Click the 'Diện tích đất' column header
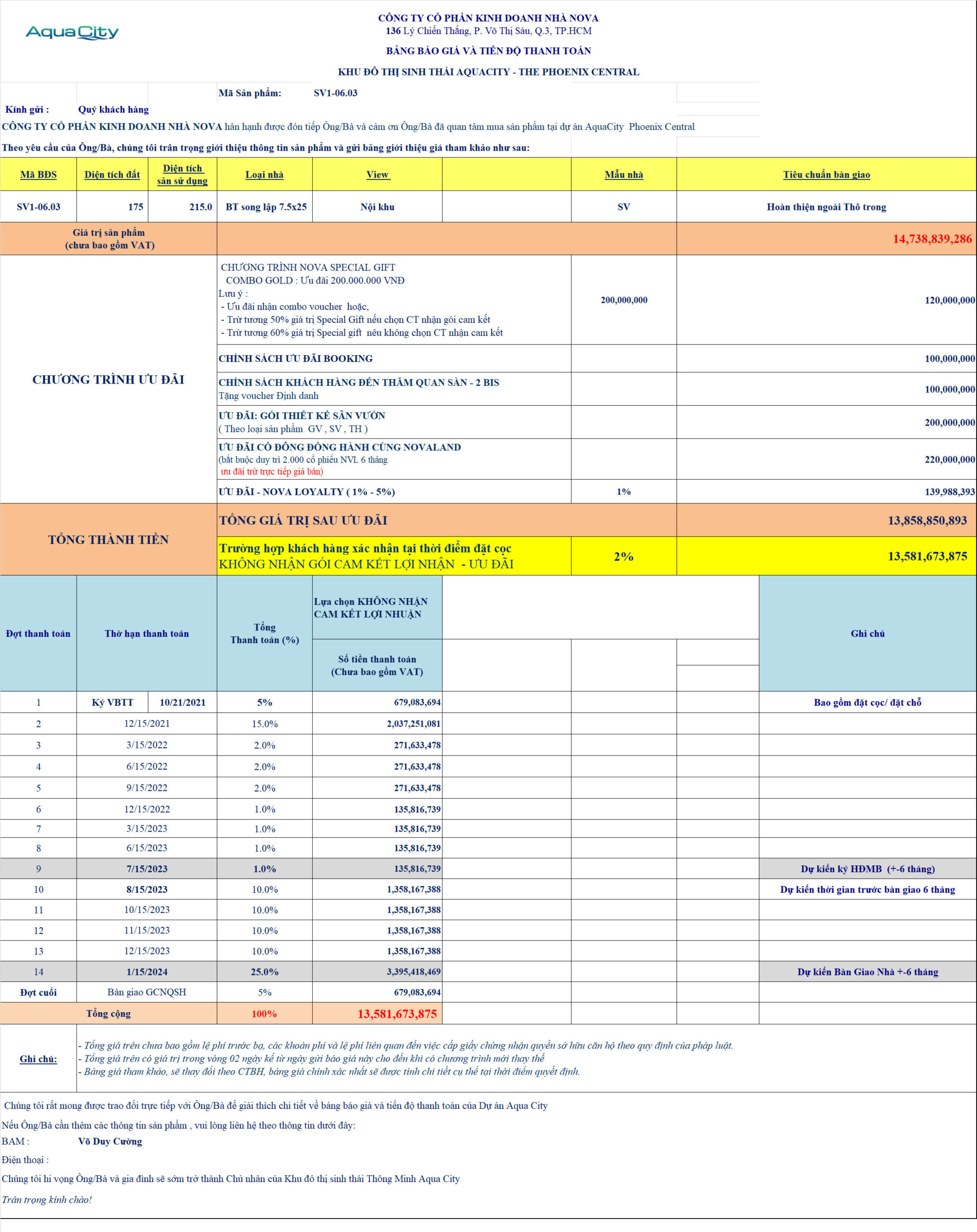This screenshot has height=1232, width=977. (112, 175)
